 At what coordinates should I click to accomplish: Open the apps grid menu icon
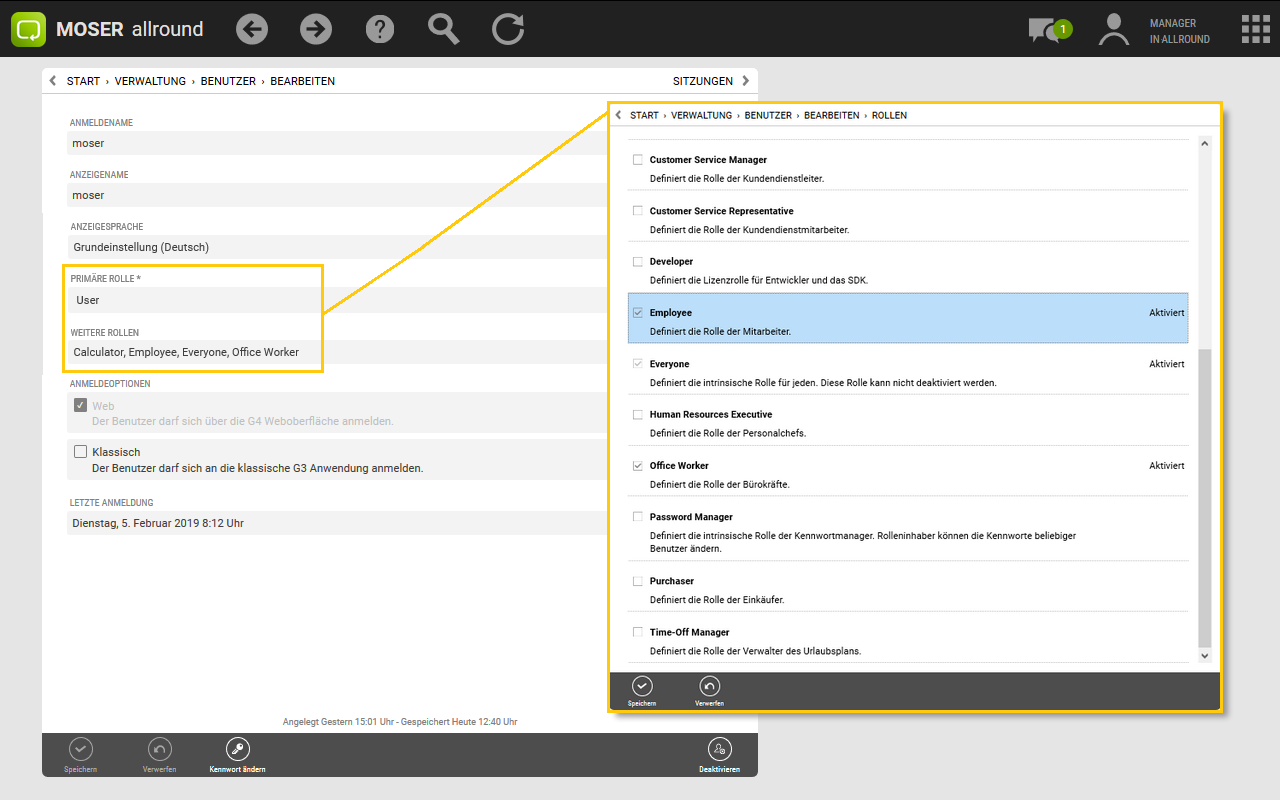click(1255, 29)
